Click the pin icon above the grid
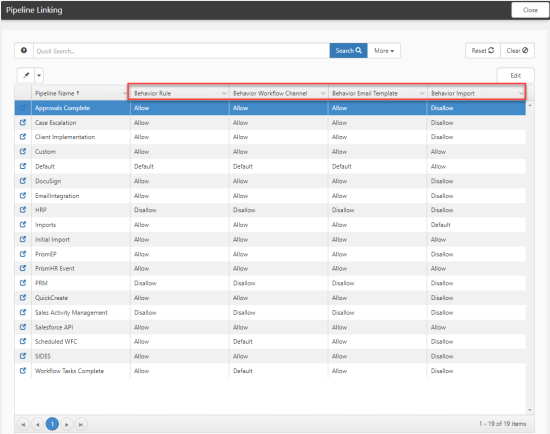 tap(26, 75)
